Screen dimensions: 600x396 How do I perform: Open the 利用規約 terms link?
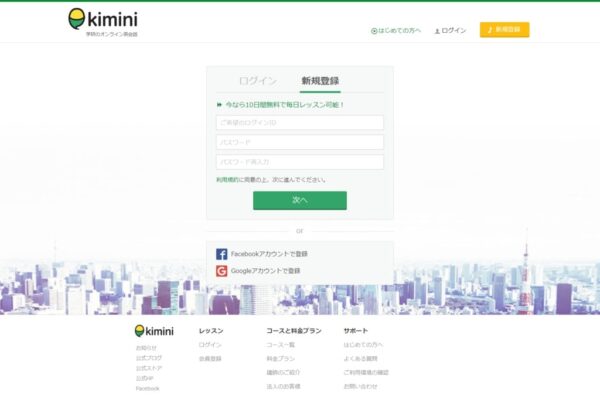click(x=227, y=180)
